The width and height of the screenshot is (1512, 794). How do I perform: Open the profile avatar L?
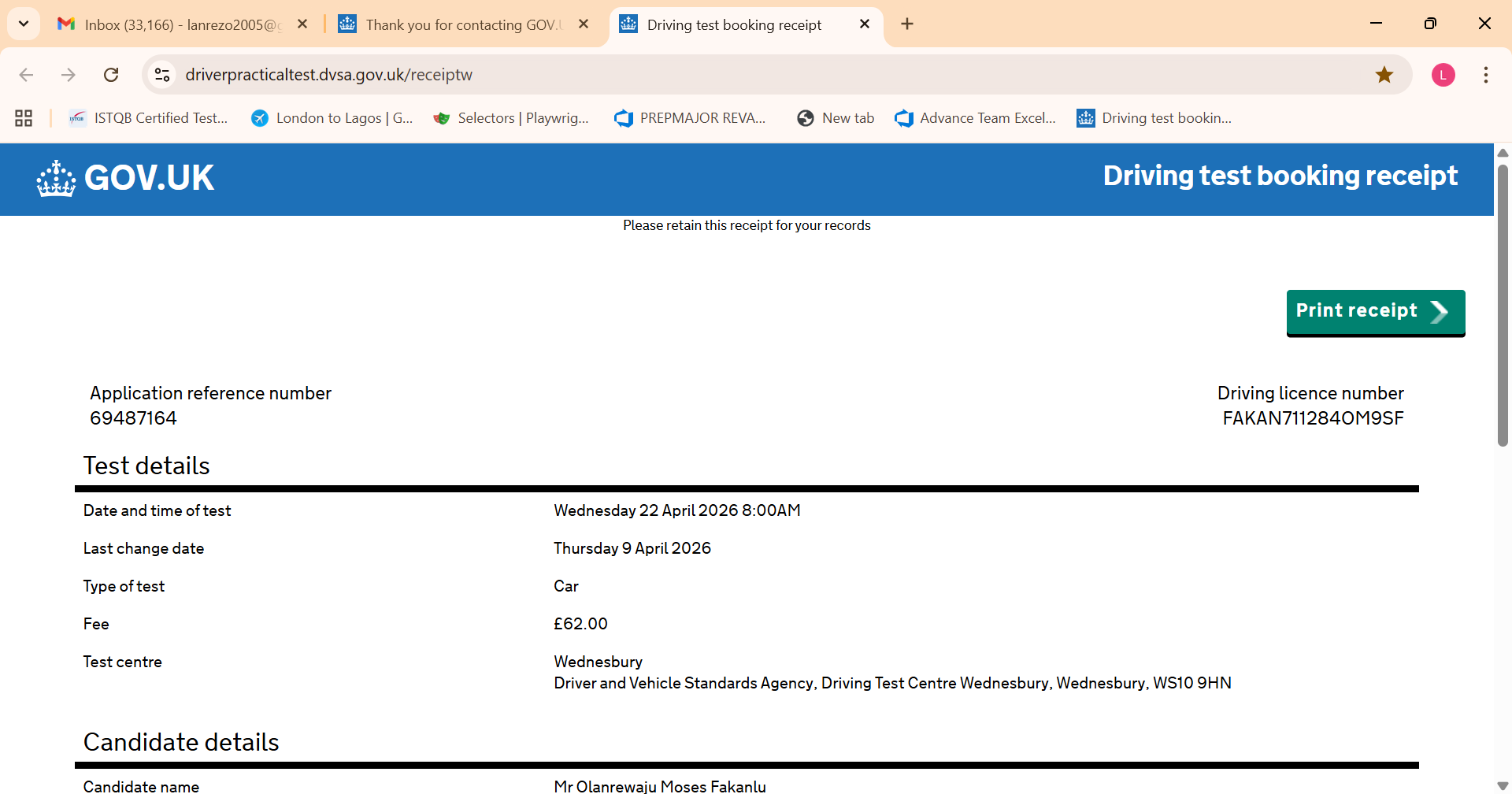[1443, 75]
